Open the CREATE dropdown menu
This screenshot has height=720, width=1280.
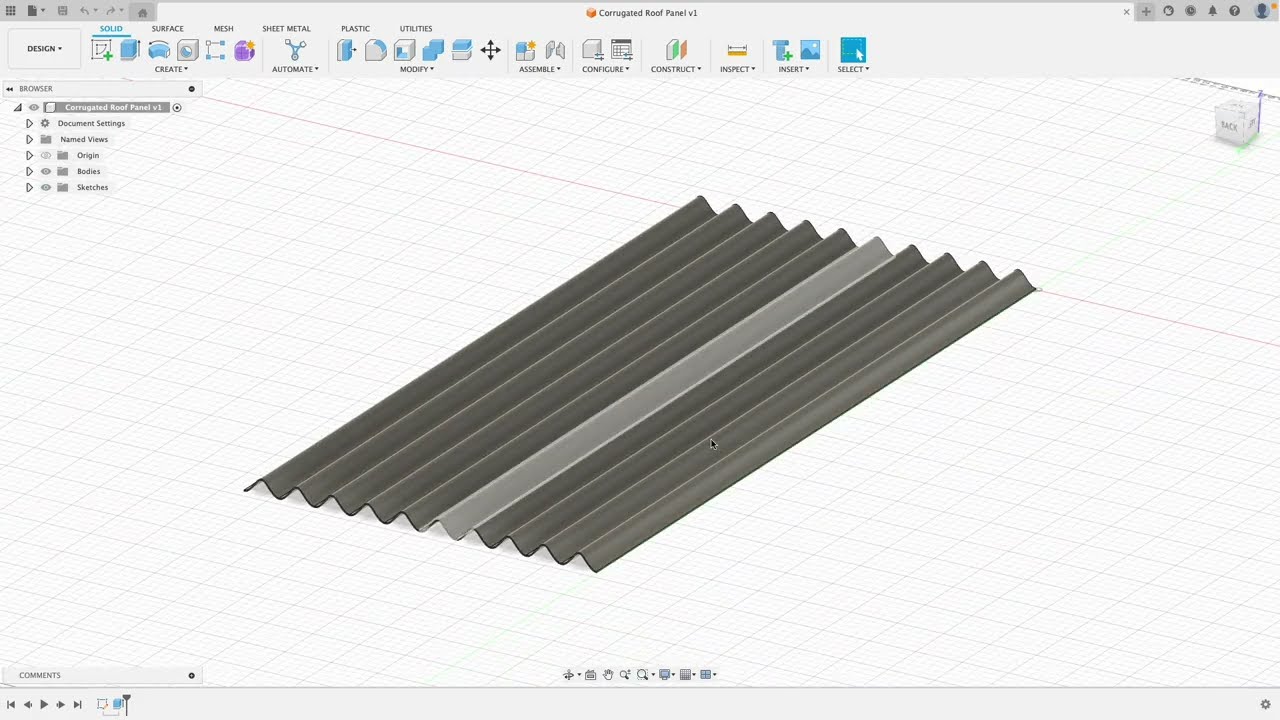click(171, 69)
